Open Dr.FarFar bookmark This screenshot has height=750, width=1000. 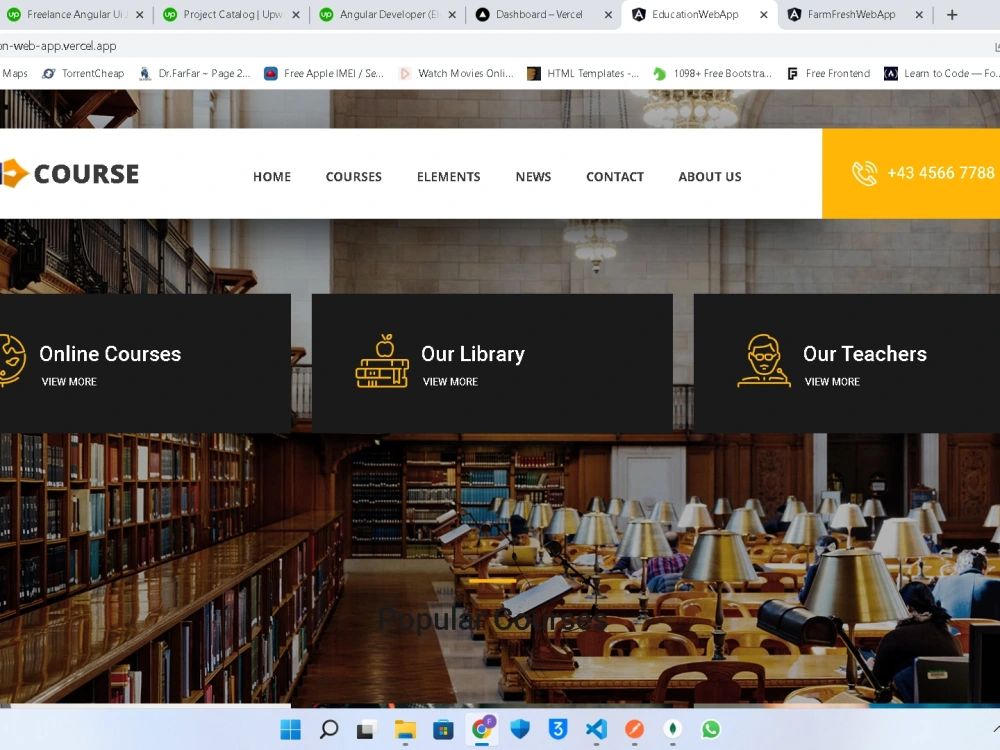(195, 73)
